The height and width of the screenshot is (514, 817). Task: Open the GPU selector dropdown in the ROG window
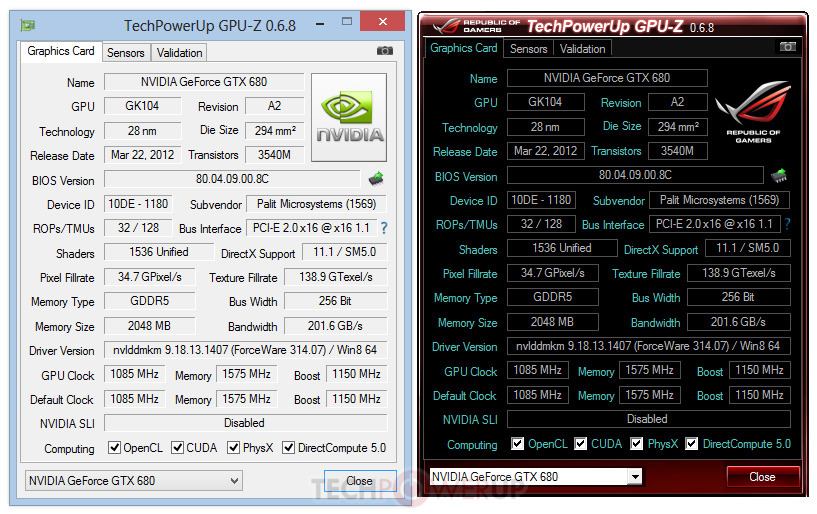(536, 476)
